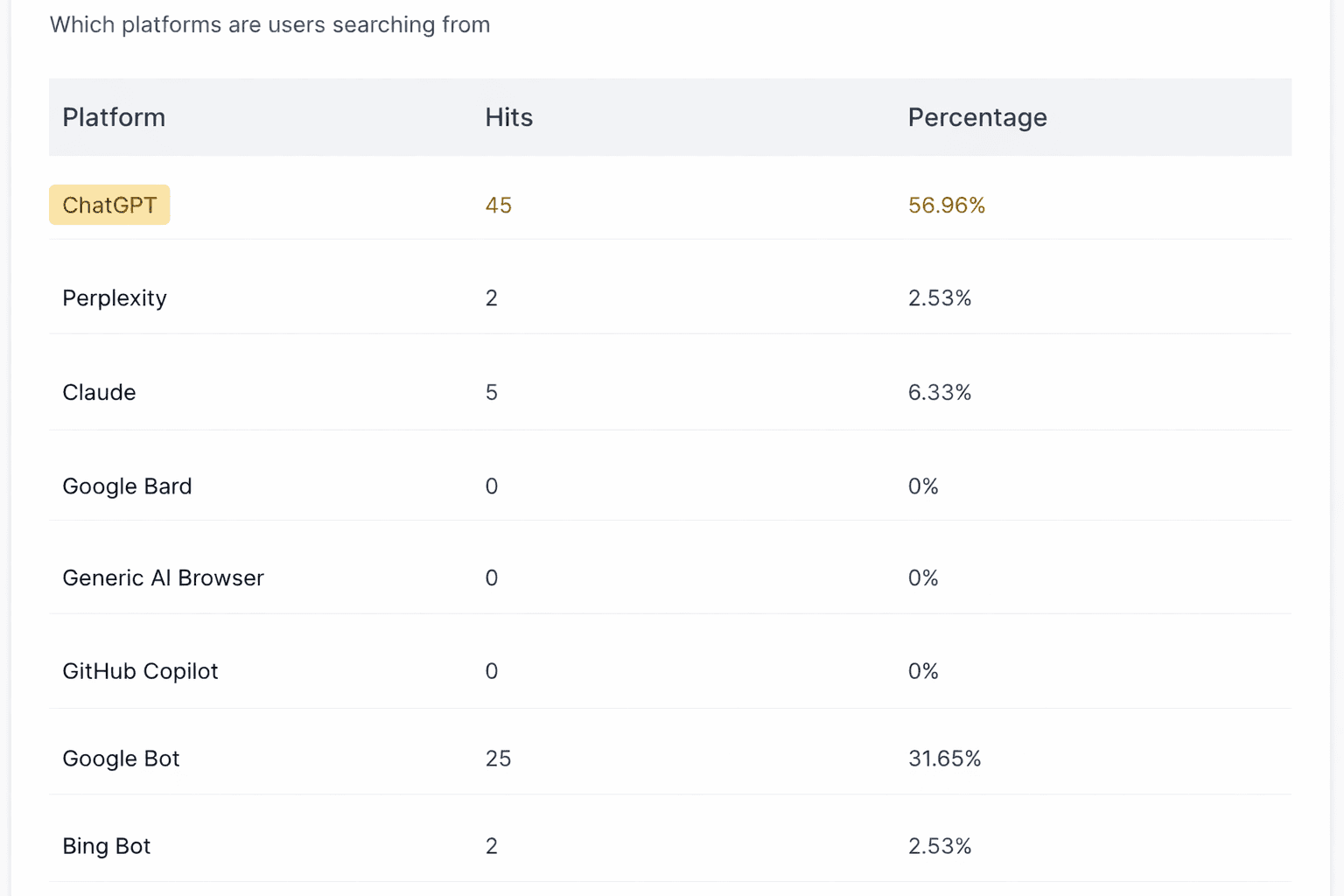Image resolution: width=1344 pixels, height=896 pixels.
Task: Click the 2.53% percentage in Perplexity row
Action: [x=939, y=298]
